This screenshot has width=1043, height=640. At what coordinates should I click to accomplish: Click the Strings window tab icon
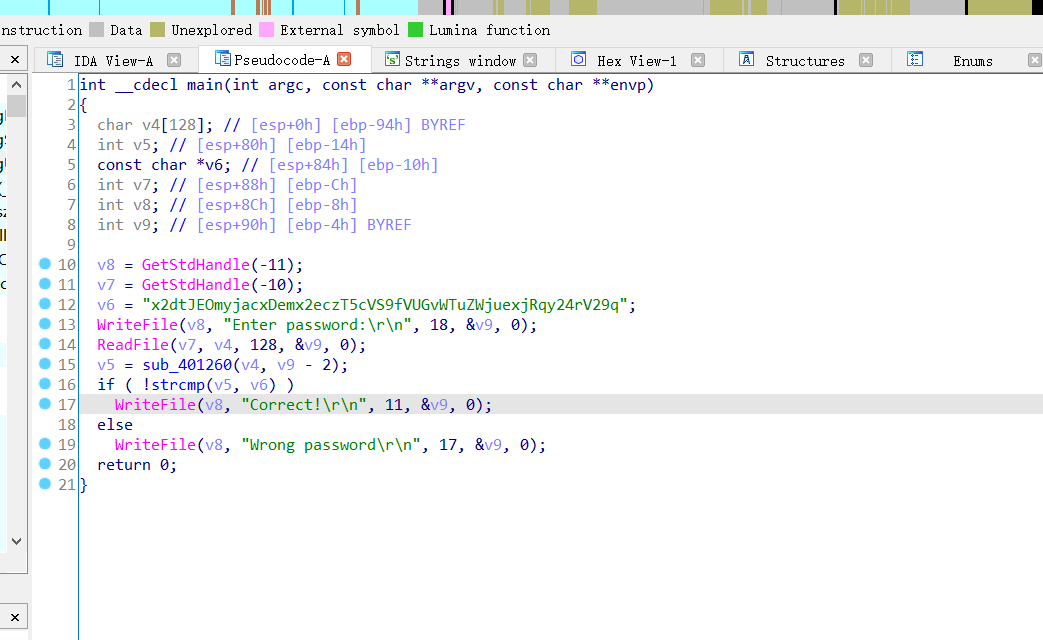(x=392, y=60)
